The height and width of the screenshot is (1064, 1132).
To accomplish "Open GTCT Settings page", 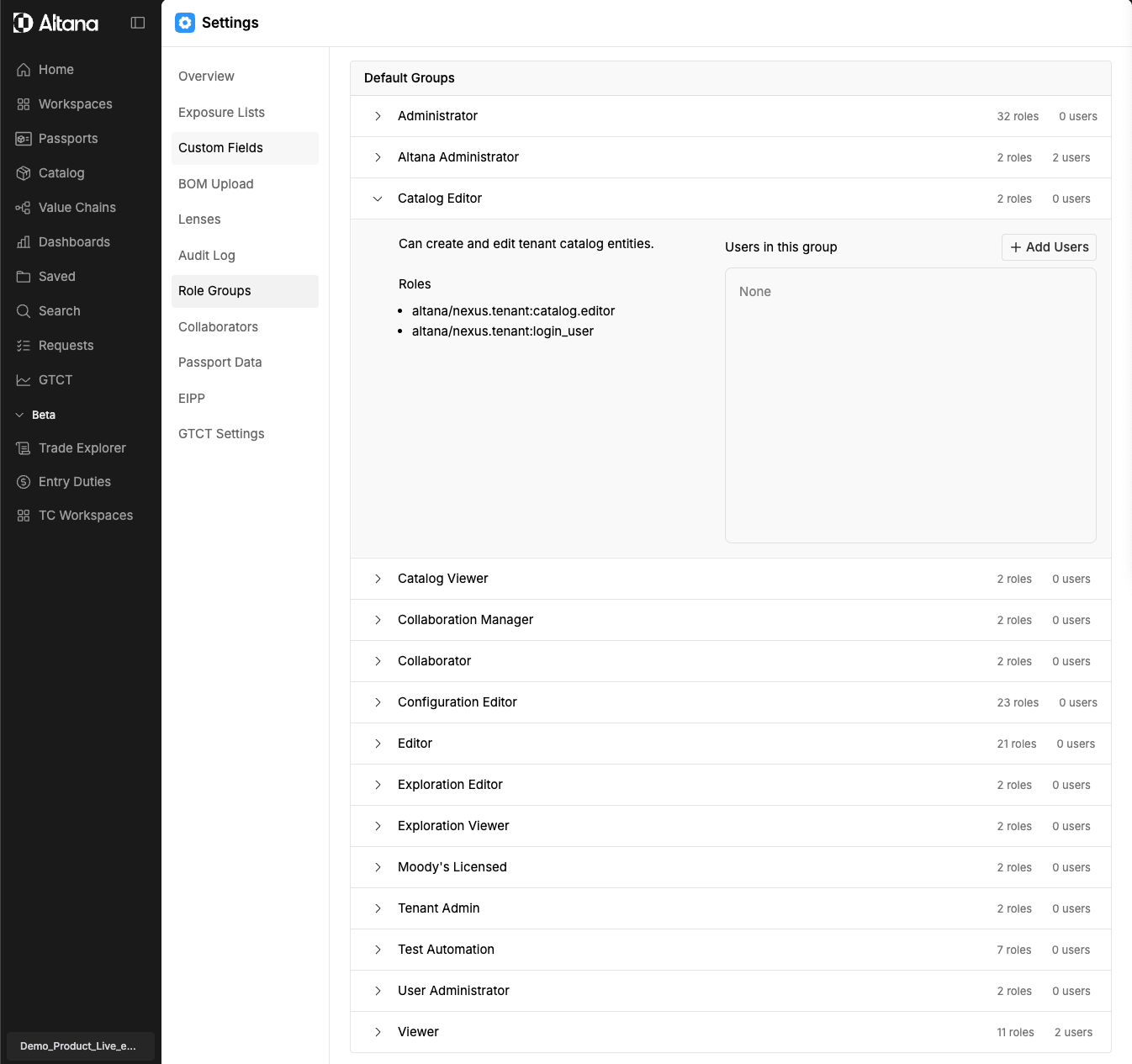I will pos(245,434).
